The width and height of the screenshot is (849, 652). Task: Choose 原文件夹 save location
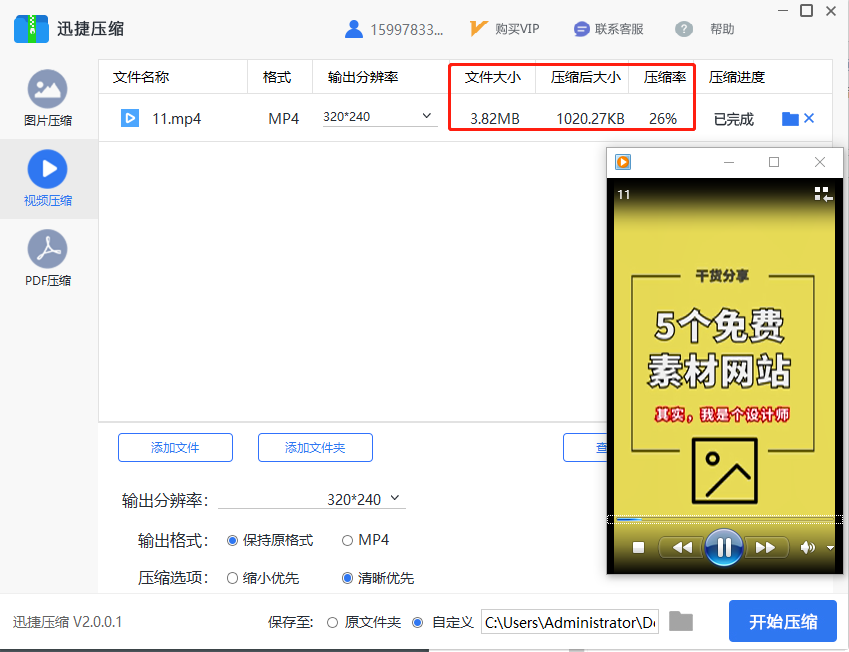tap(332, 623)
